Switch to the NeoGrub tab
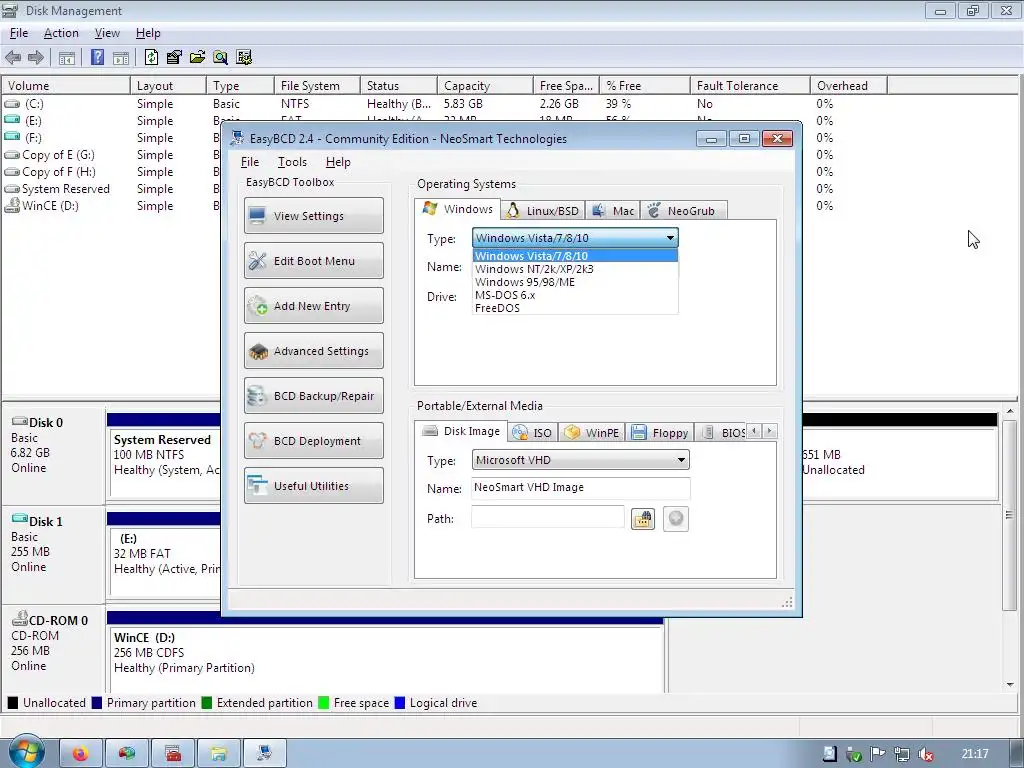Screen dimensions: 1024x768 click(x=682, y=210)
